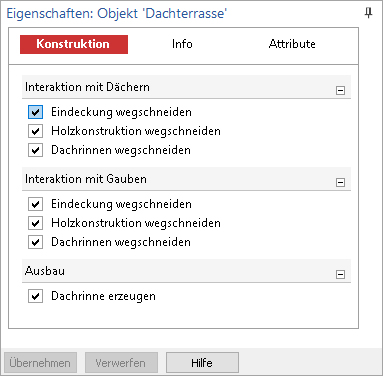This screenshot has width=383, height=376.
Task: Toggle the Dachrinne erzeugen checkbox
Action: click(36, 296)
